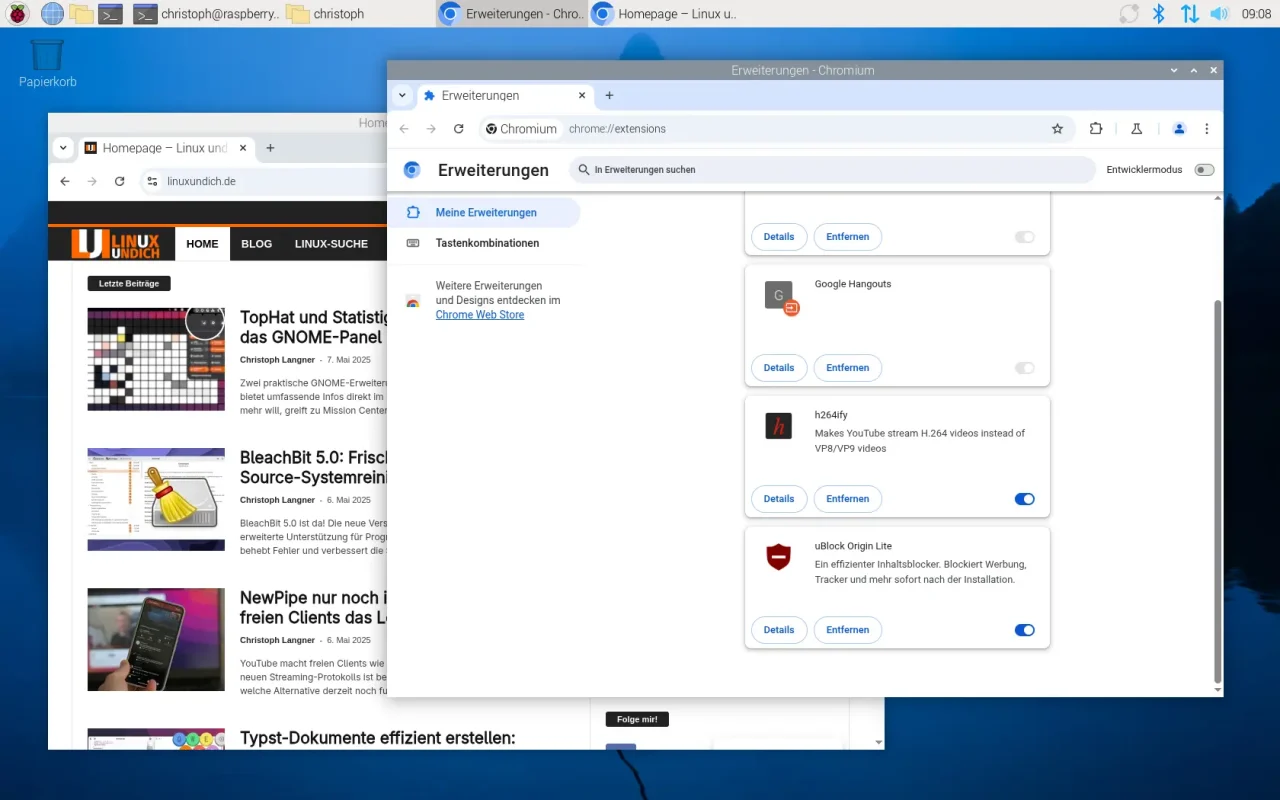Open Details for Google Hangouts
This screenshot has height=800, width=1280.
[x=778, y=368]
